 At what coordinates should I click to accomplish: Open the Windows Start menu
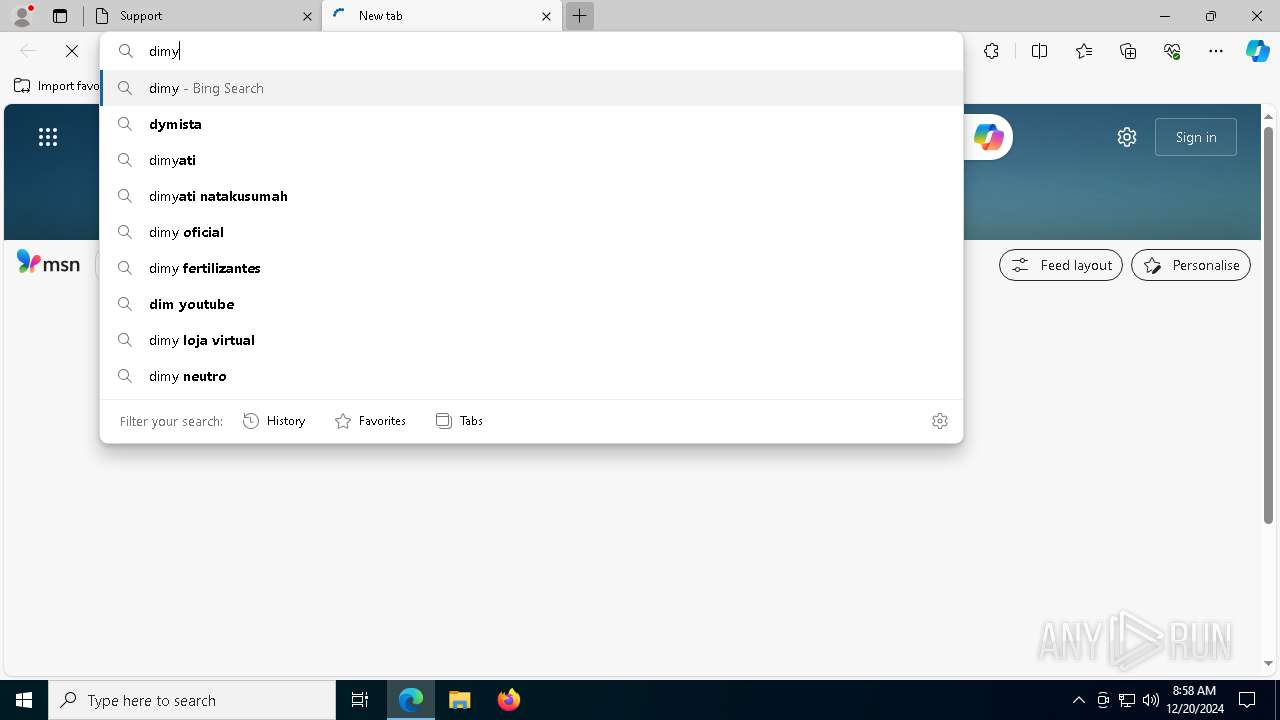click(x=24, y=700)
